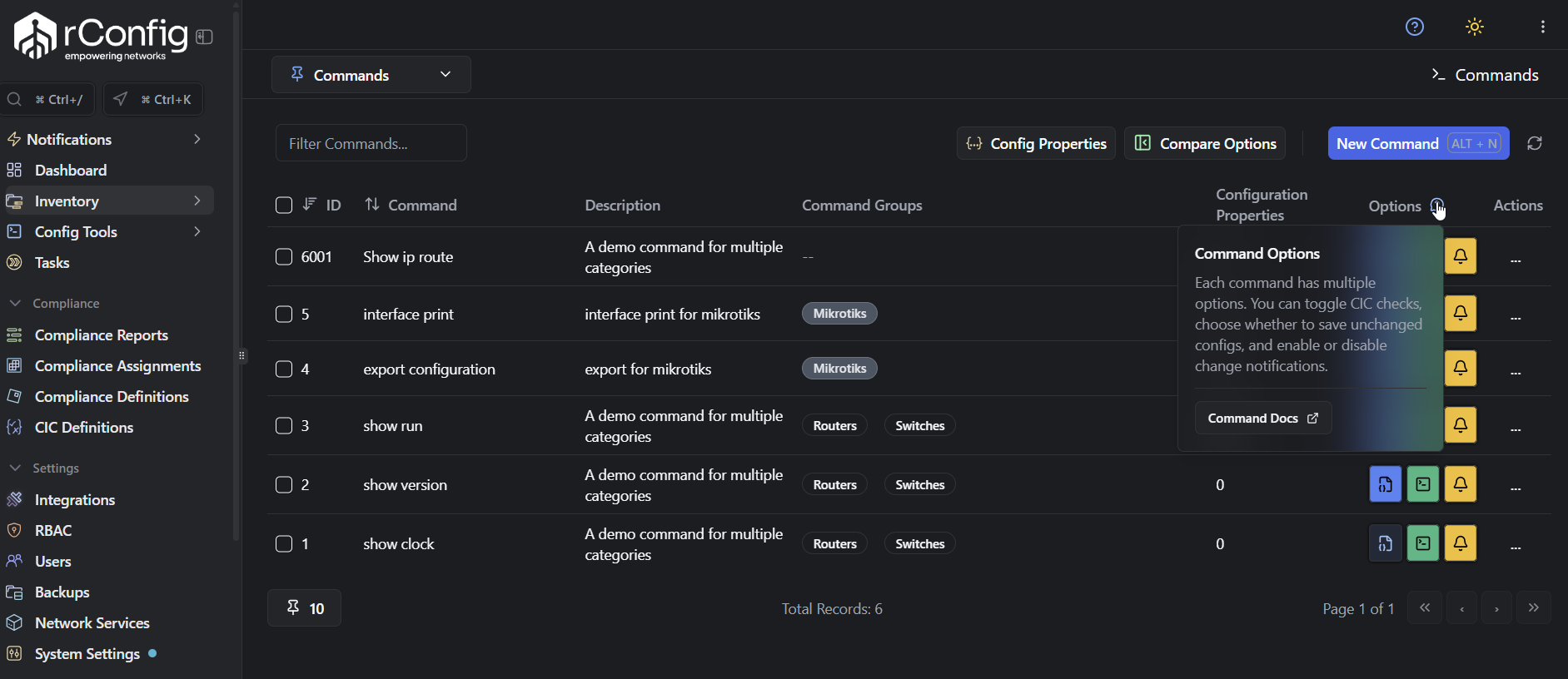Open CIC Definitions
This screenshot has width=1568, height=679.
(x=84, y=427)
